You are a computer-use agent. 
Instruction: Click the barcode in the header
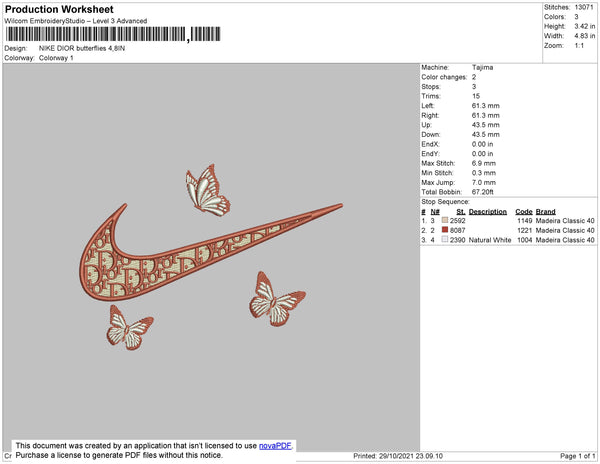(x=113, y=34)
